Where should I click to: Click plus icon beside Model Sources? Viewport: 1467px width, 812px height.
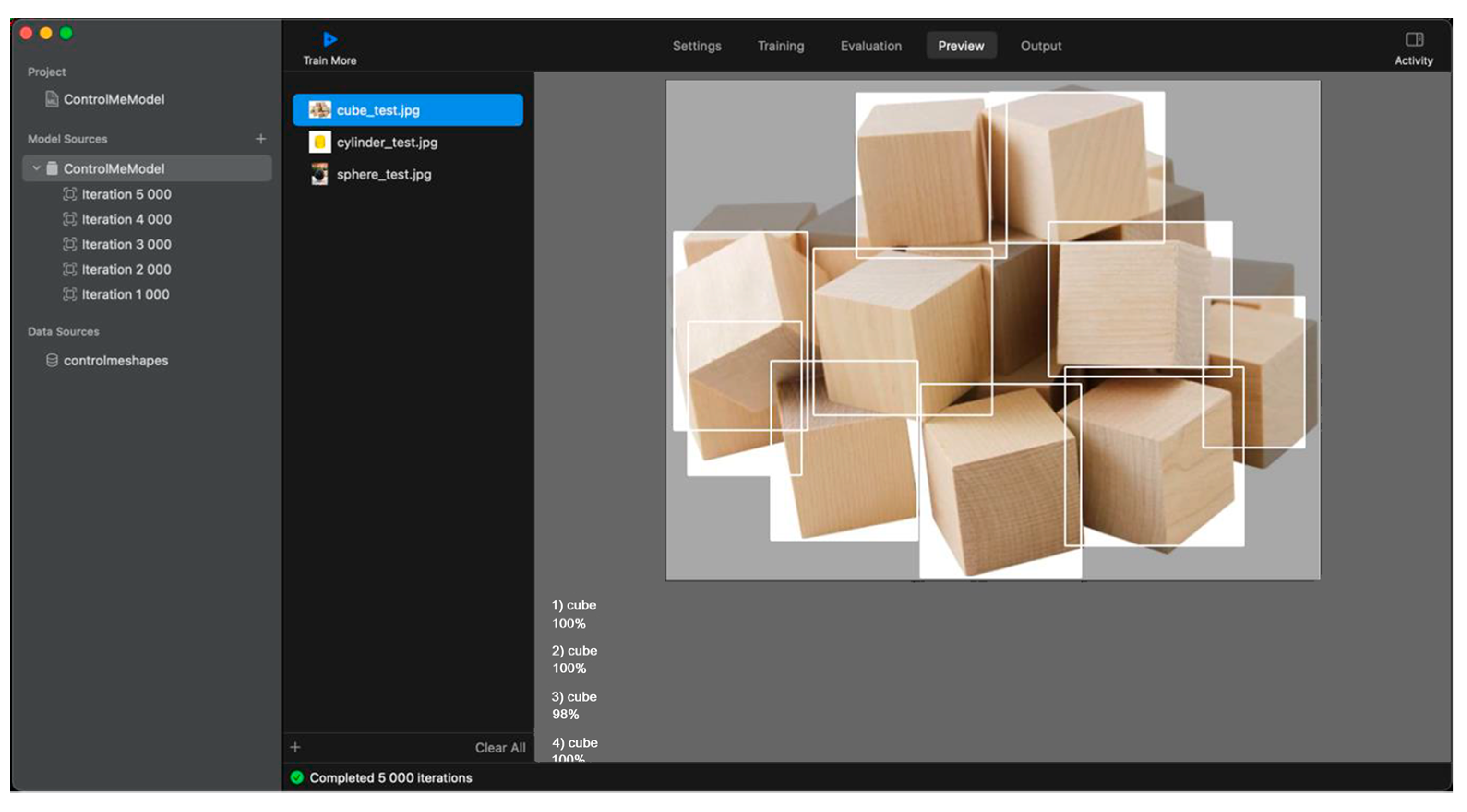point(261,139)
